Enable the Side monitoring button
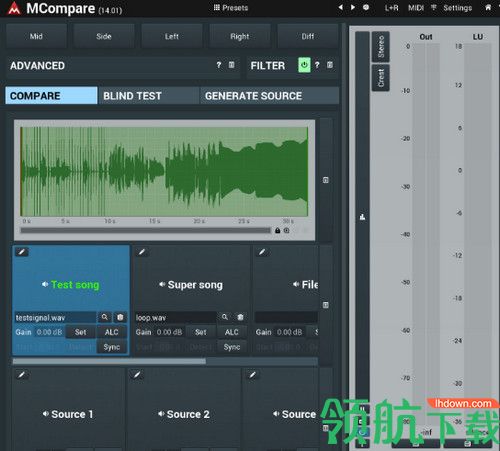This screenshot has width=500, height=451. point(104,36)
